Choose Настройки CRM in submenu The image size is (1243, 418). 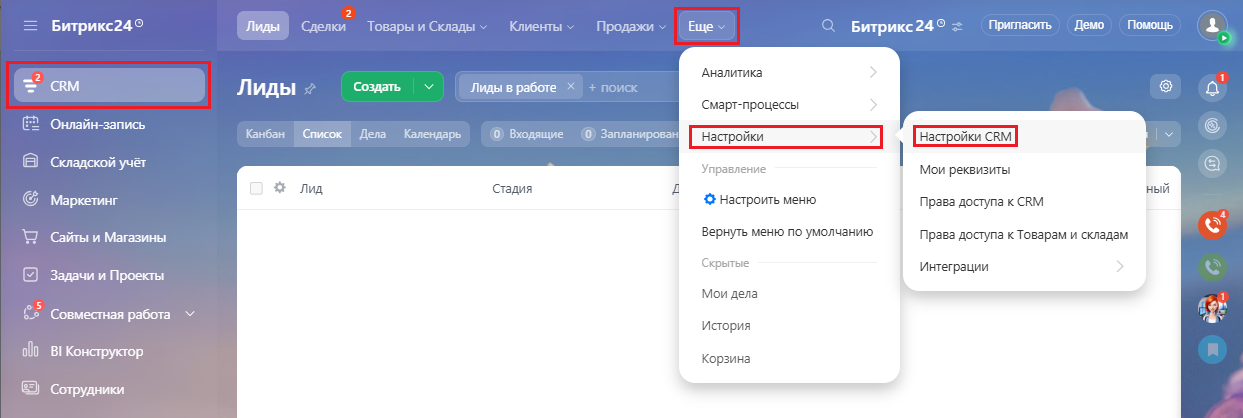(967, 135)
